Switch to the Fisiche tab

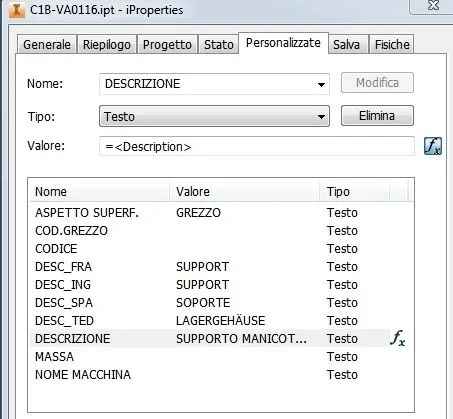(x=392, y=44)
